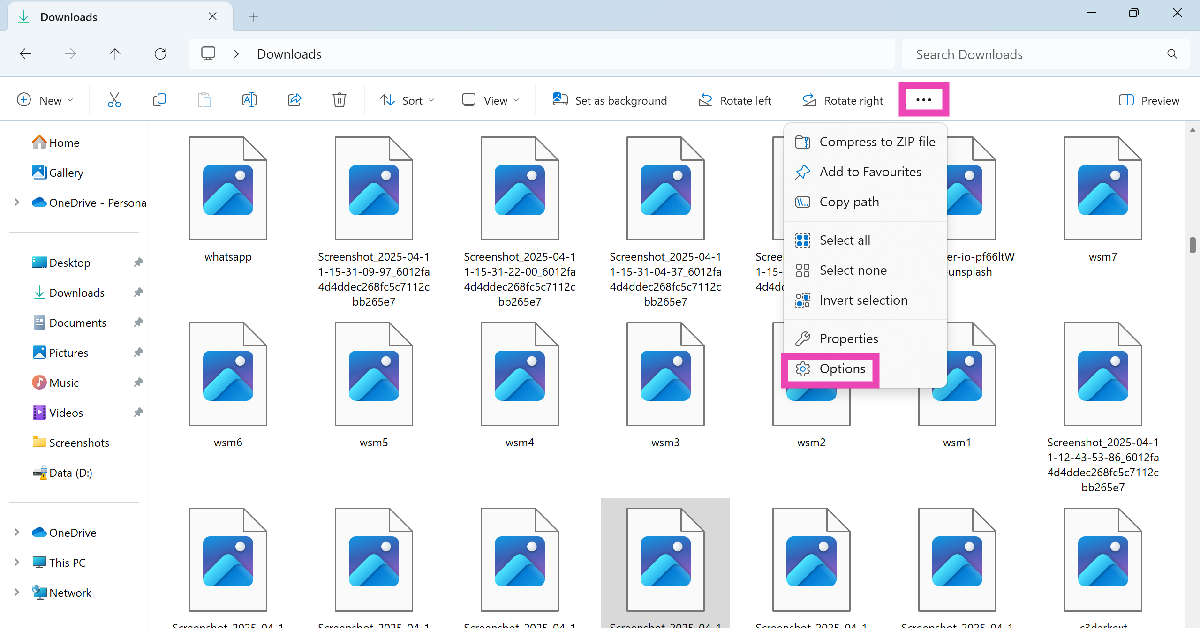Open the View dropdown menu
Viewport: 1200px width, 628px height.
[x=490, y=100]
